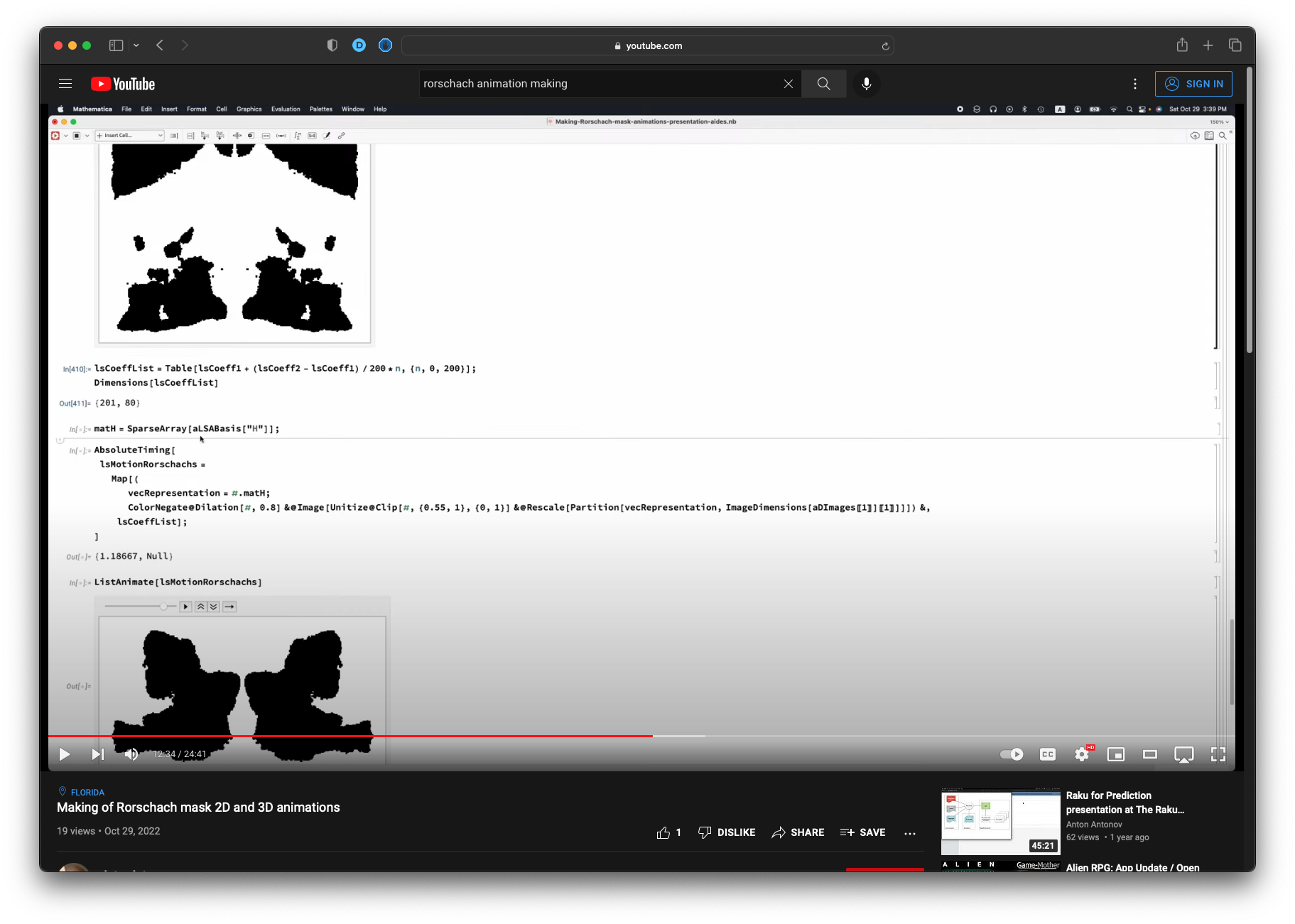Click the SAVE to playlist button
This screenshot has width=1295, height=924.
pos(862,832)
